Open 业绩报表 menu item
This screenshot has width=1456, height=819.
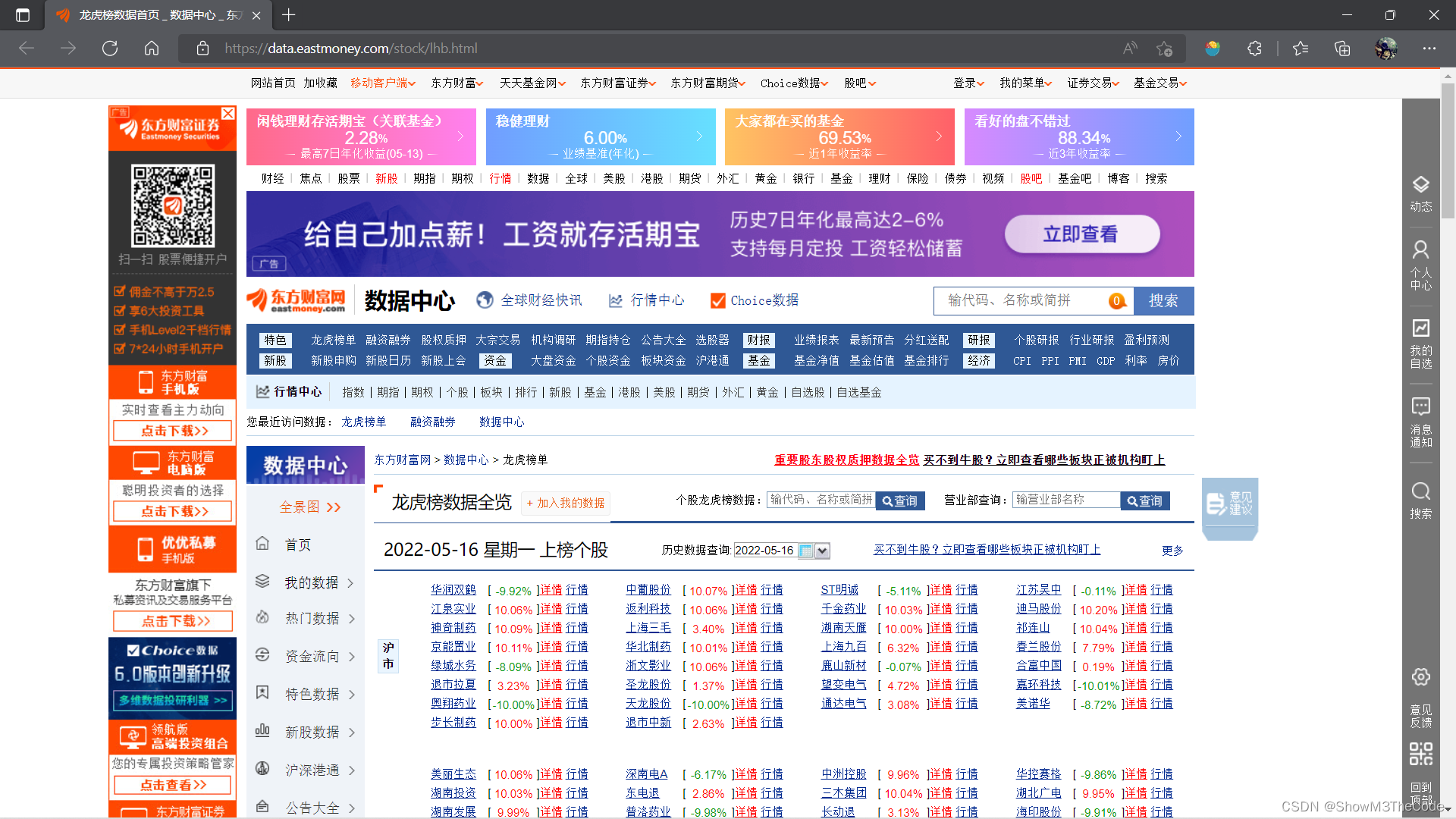point(816,340)
